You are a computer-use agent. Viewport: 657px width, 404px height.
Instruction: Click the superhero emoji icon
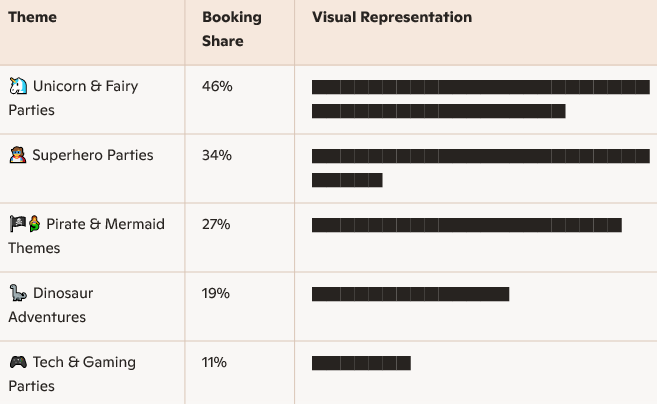17,155
